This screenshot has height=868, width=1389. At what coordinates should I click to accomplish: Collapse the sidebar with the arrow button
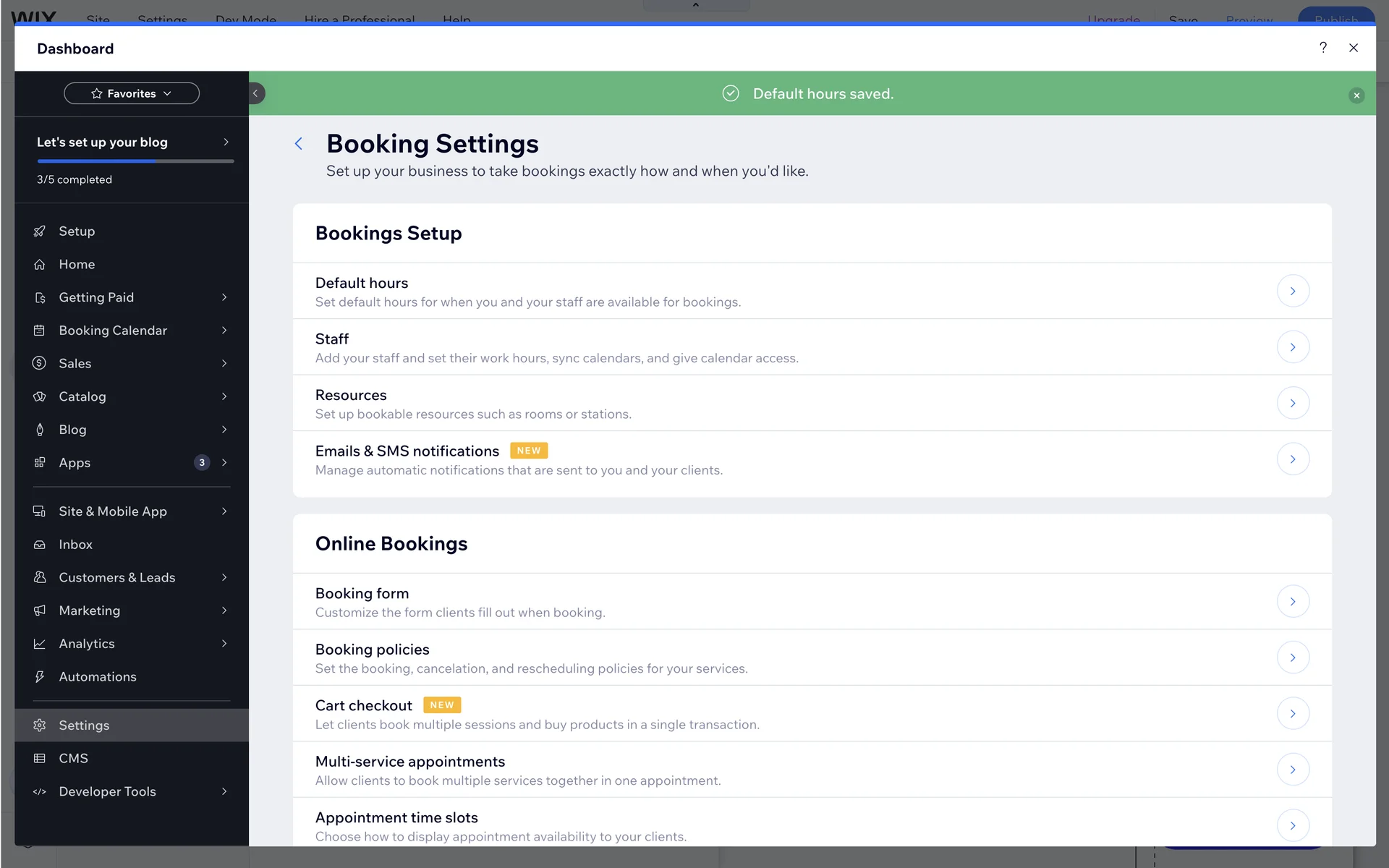click(x=255, y=93)
